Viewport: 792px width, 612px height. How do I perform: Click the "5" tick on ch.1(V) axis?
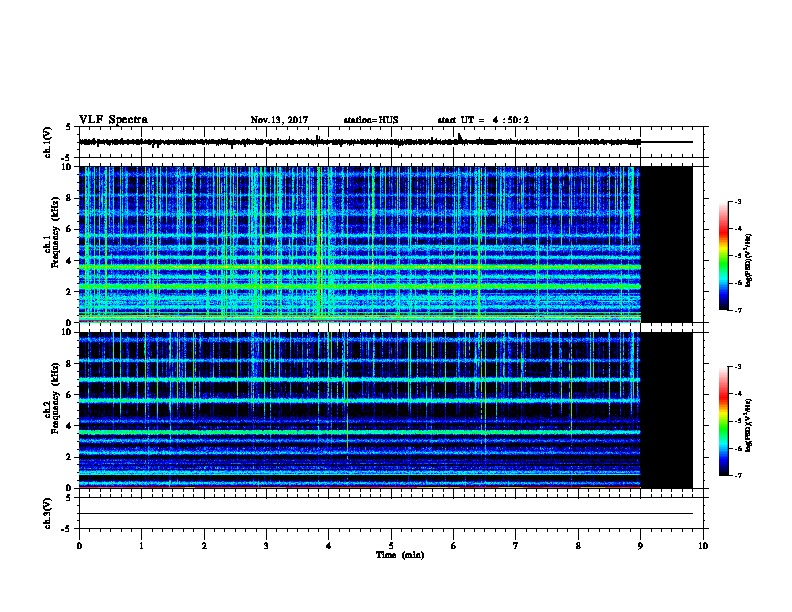tap(69, 127)
